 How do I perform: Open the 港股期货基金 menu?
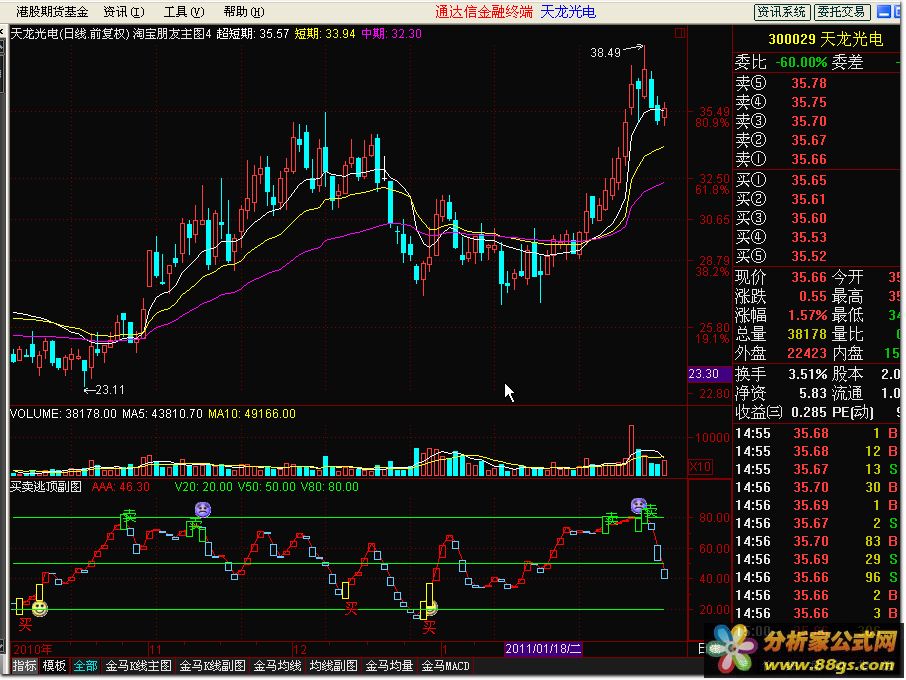click(52, 12)
